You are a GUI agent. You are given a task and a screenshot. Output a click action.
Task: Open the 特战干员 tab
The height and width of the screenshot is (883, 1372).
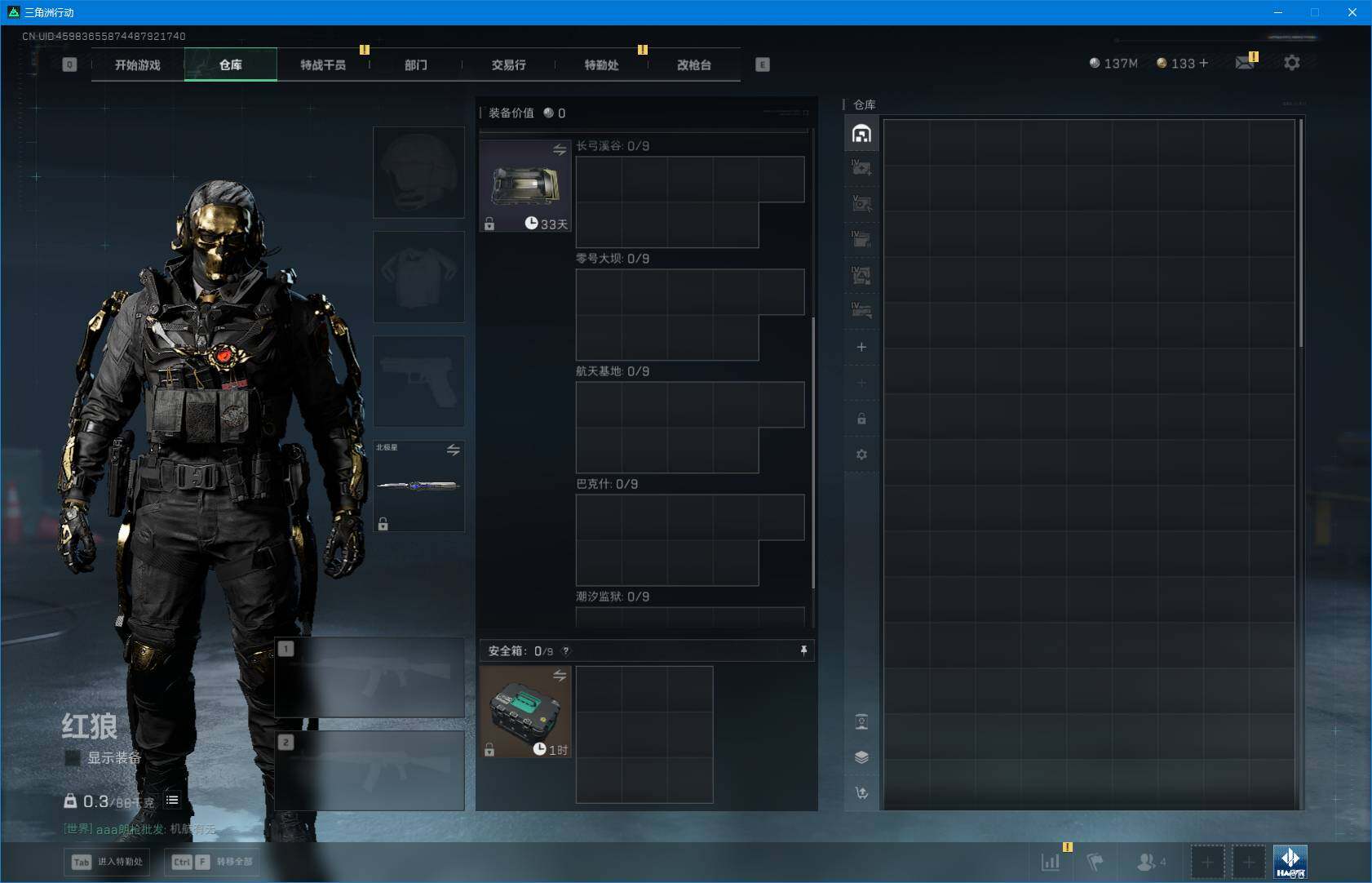coord(323,64)
